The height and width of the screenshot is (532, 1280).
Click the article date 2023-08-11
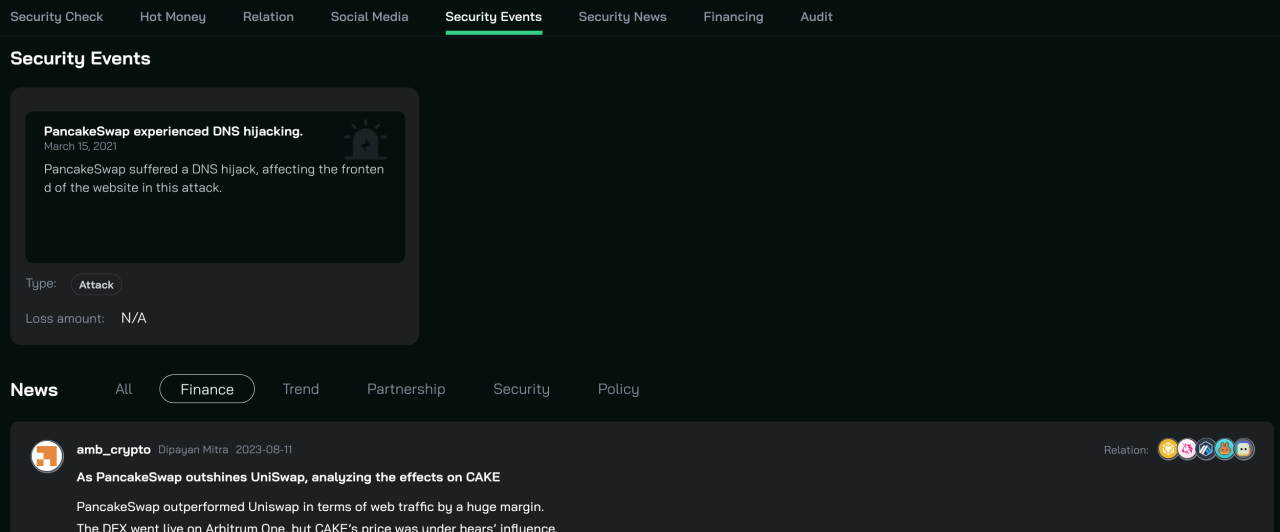tap(264, 450)
